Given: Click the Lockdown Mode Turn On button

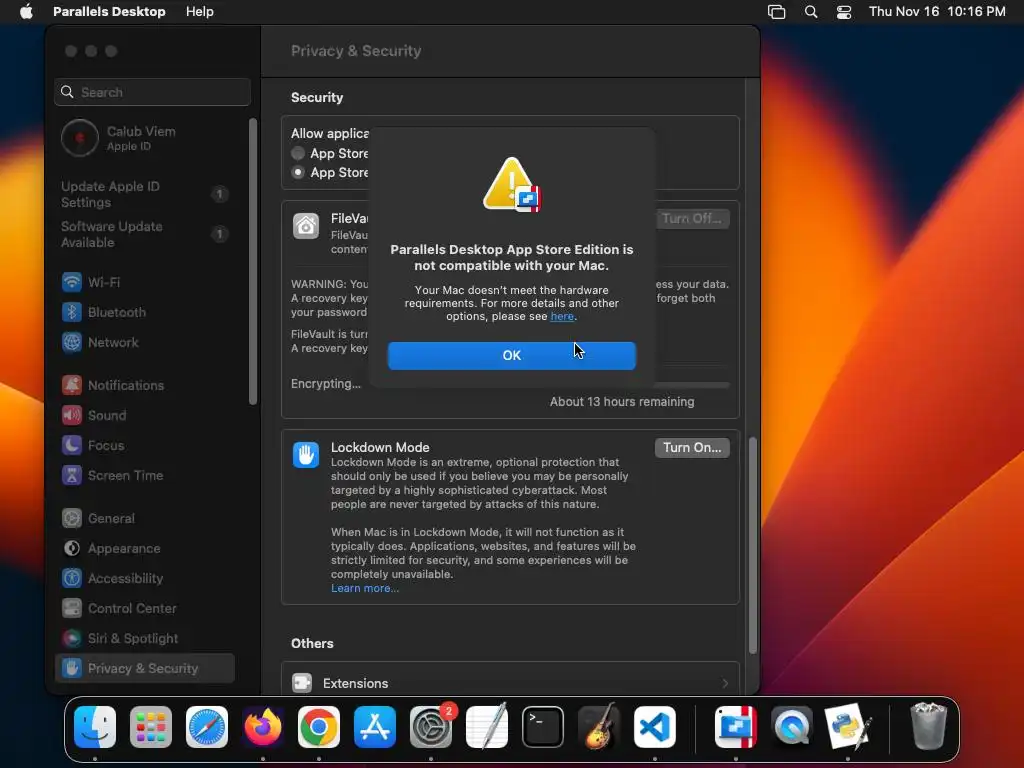Looking at the screenshot, I should coord(692,447).
